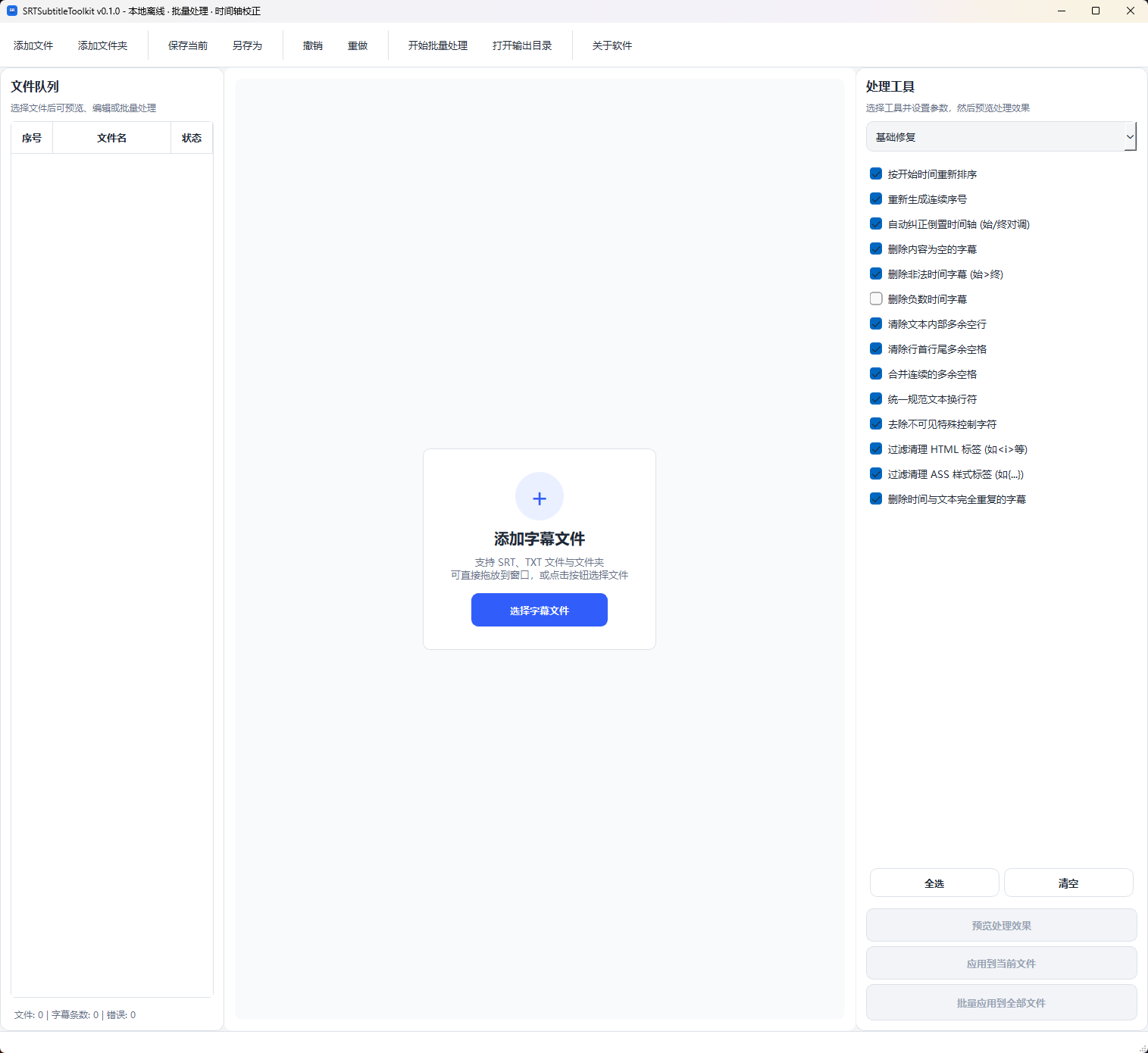
Task: Toggle 自动纠正倒置时间轴 checkbox
Action: (876, 223)
